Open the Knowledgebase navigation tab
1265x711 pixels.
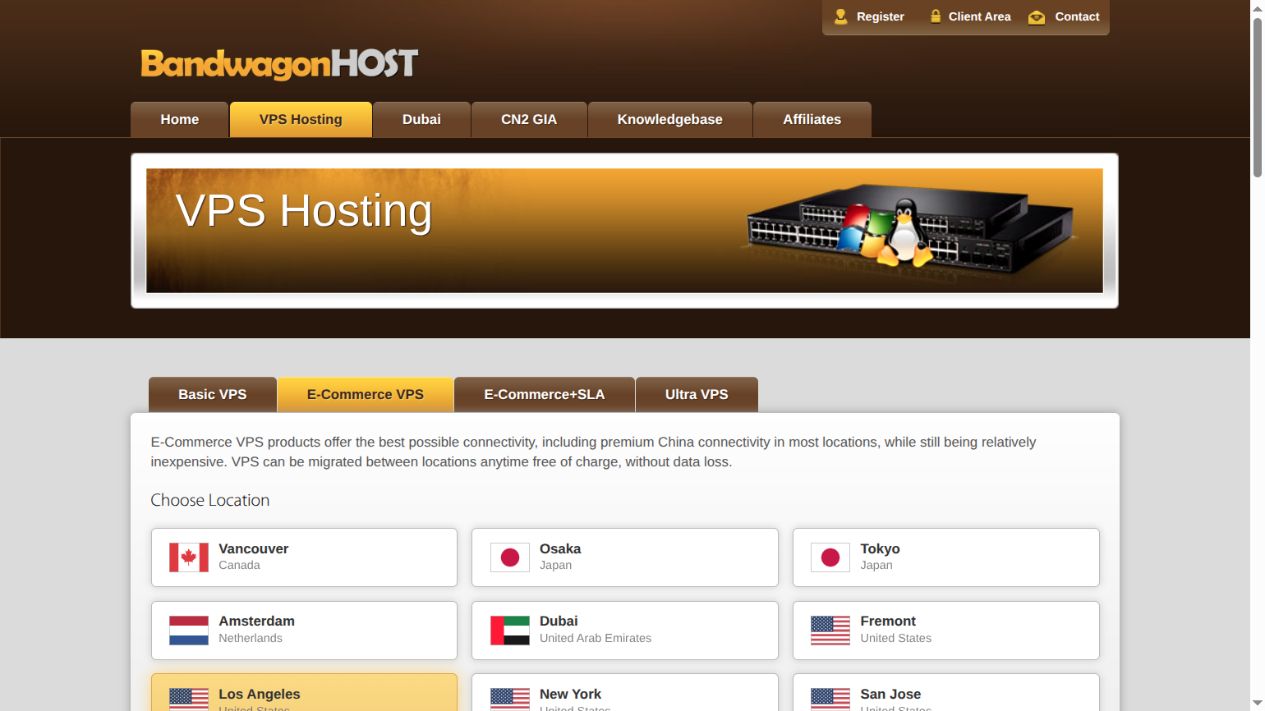(670, 119)
